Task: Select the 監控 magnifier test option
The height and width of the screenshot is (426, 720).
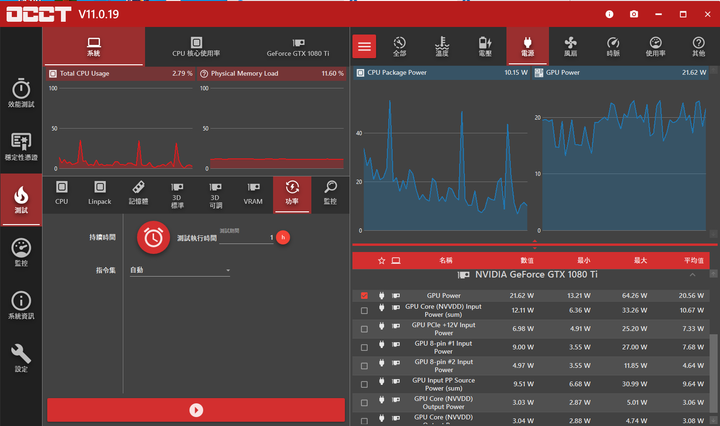Action: [330, 194]
